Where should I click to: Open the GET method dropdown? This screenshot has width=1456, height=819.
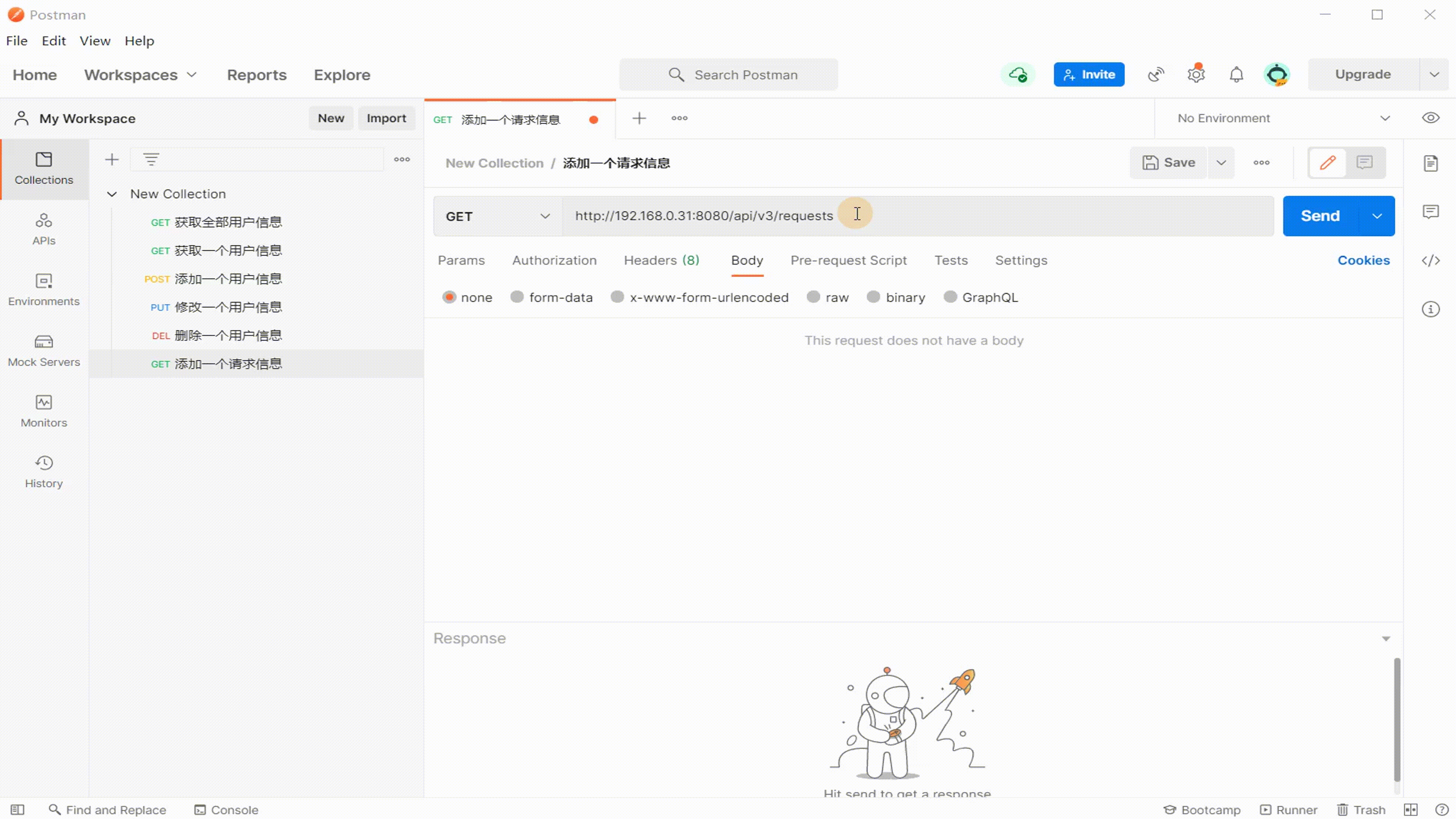(497, 216)
